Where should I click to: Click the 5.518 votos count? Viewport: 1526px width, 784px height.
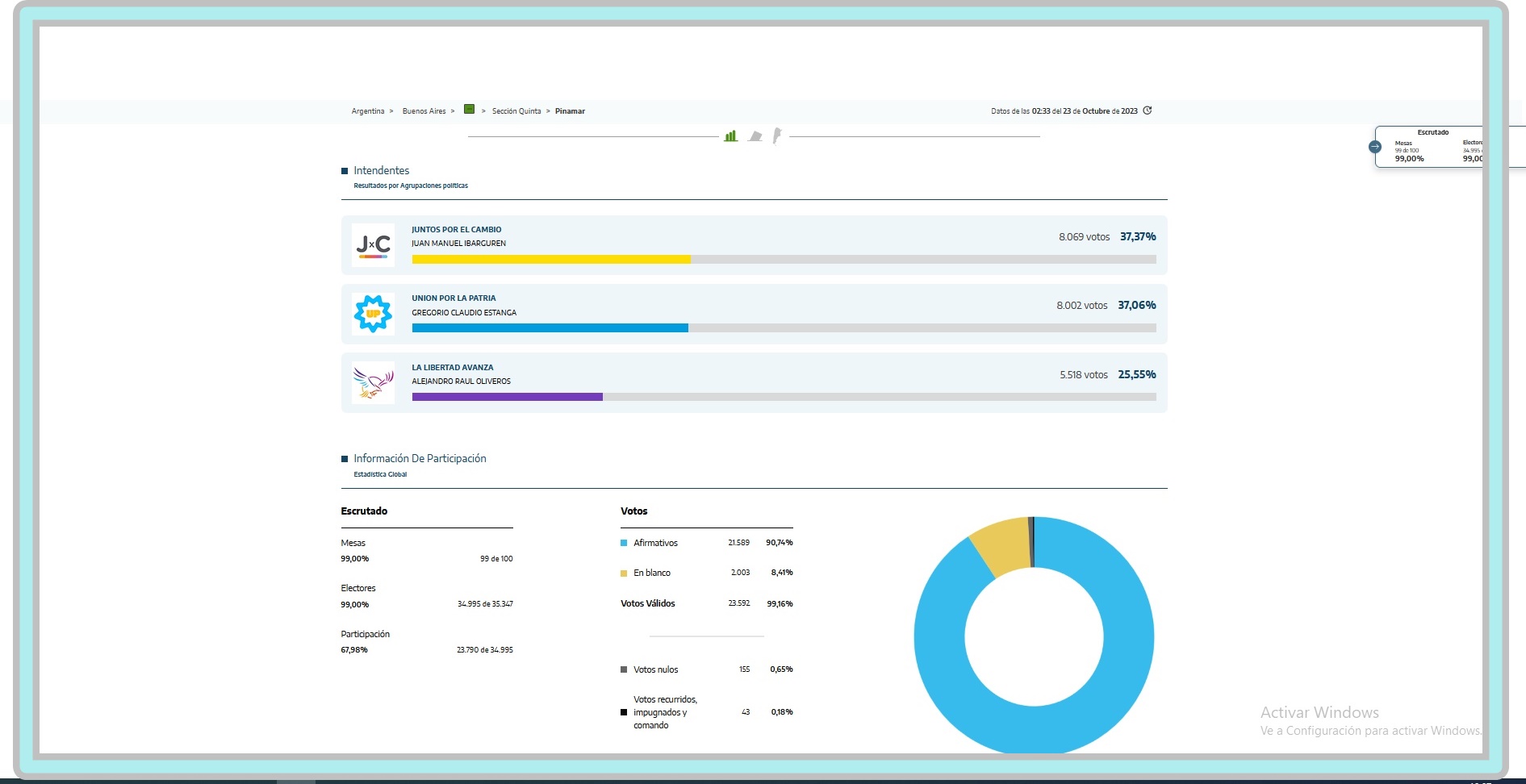tap(1084, 375)
